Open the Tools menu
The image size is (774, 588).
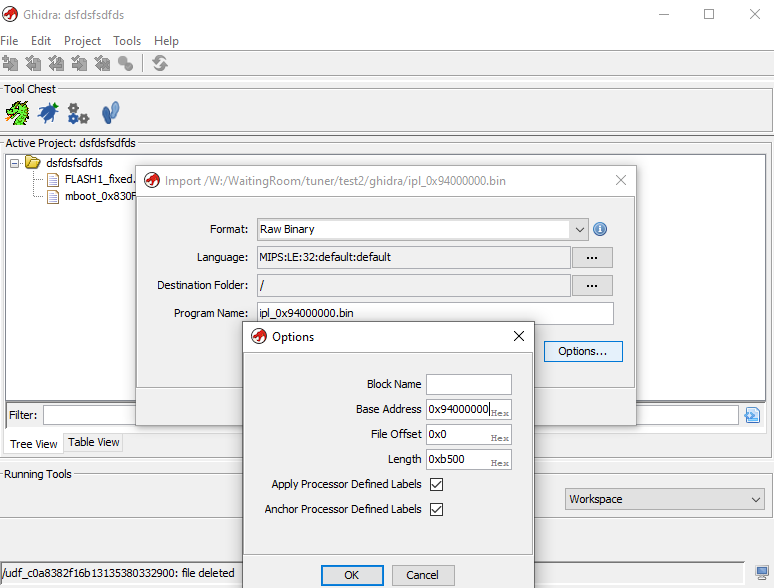(127, 41)
